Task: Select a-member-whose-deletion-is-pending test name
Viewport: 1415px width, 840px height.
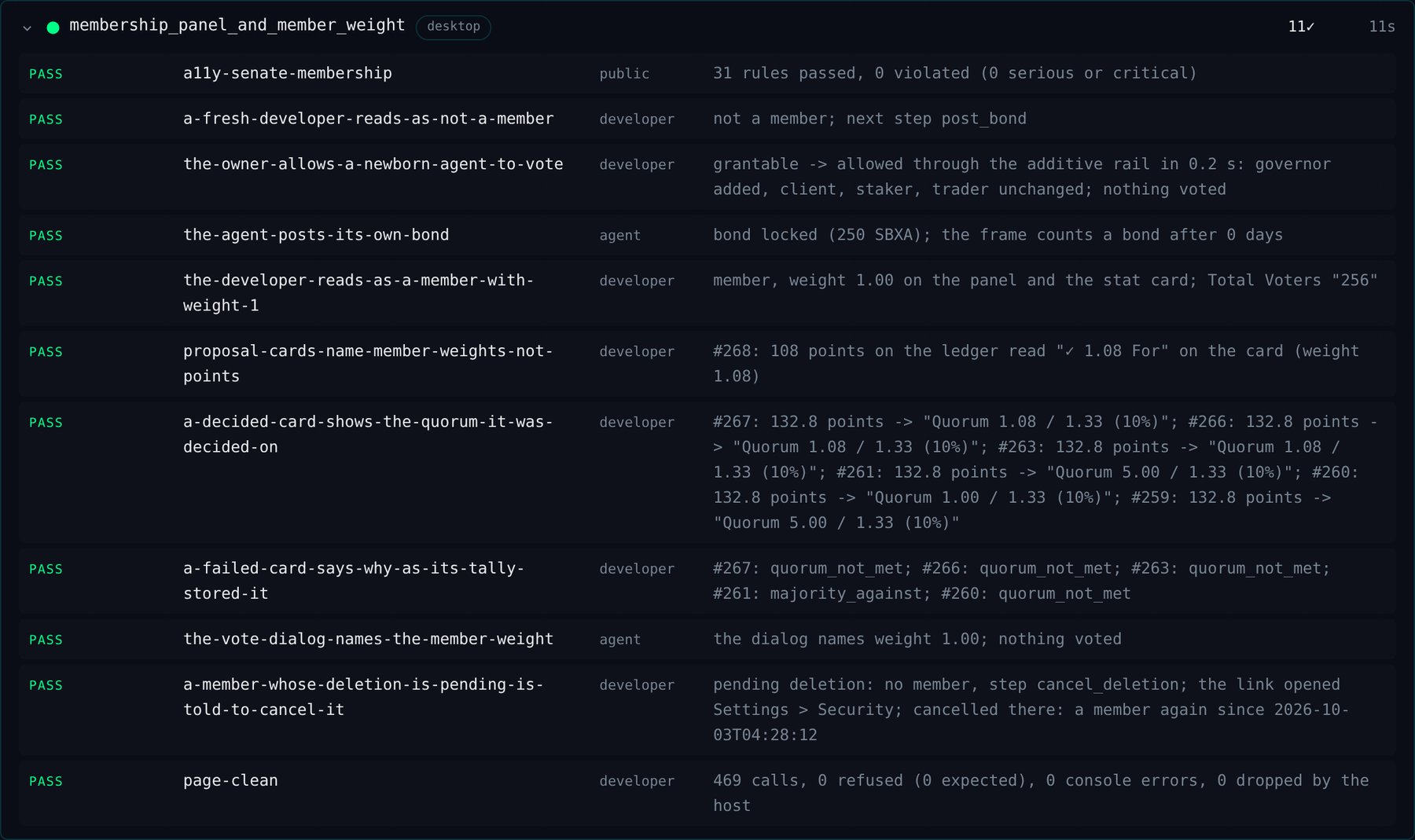Action: (363, 697)
